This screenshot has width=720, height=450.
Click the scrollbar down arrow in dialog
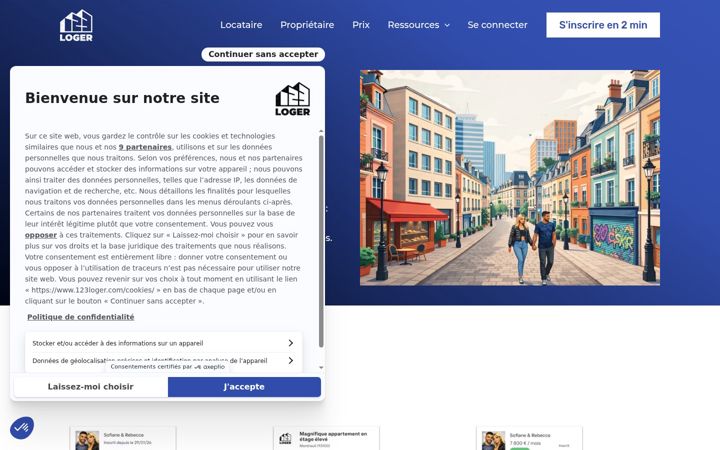[321, 368]
